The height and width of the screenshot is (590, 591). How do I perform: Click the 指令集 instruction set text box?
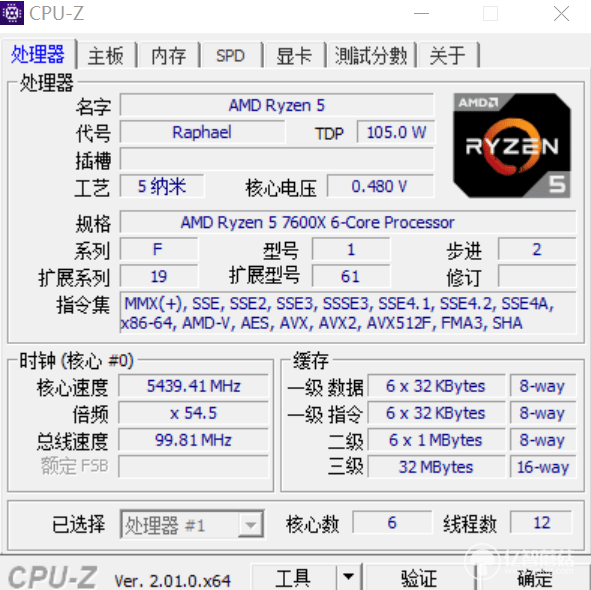coord(348,313)
